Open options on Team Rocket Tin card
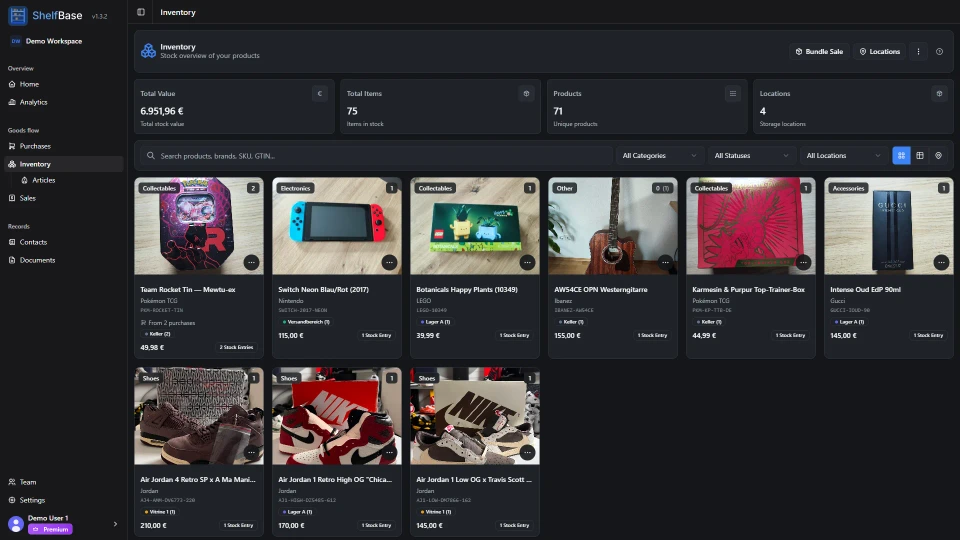 point(251,263)
